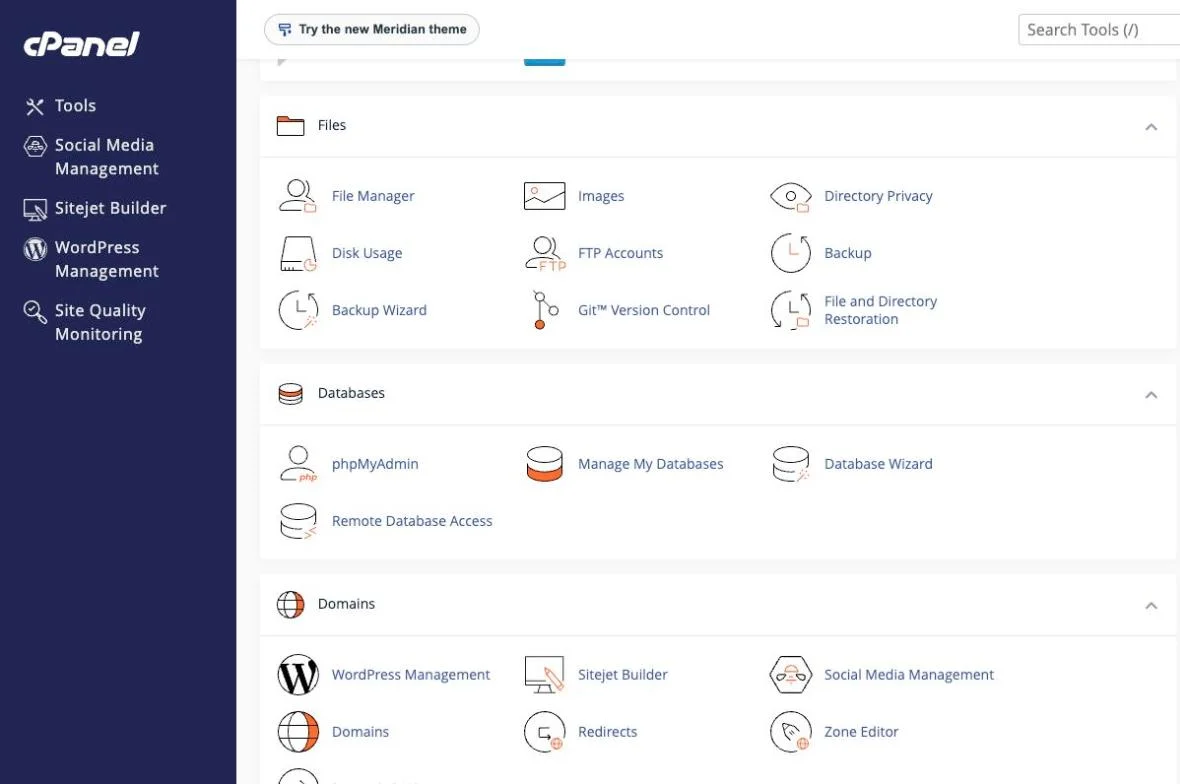Click the Databases section header icon

pyautogui.click(x=290, y=394)
